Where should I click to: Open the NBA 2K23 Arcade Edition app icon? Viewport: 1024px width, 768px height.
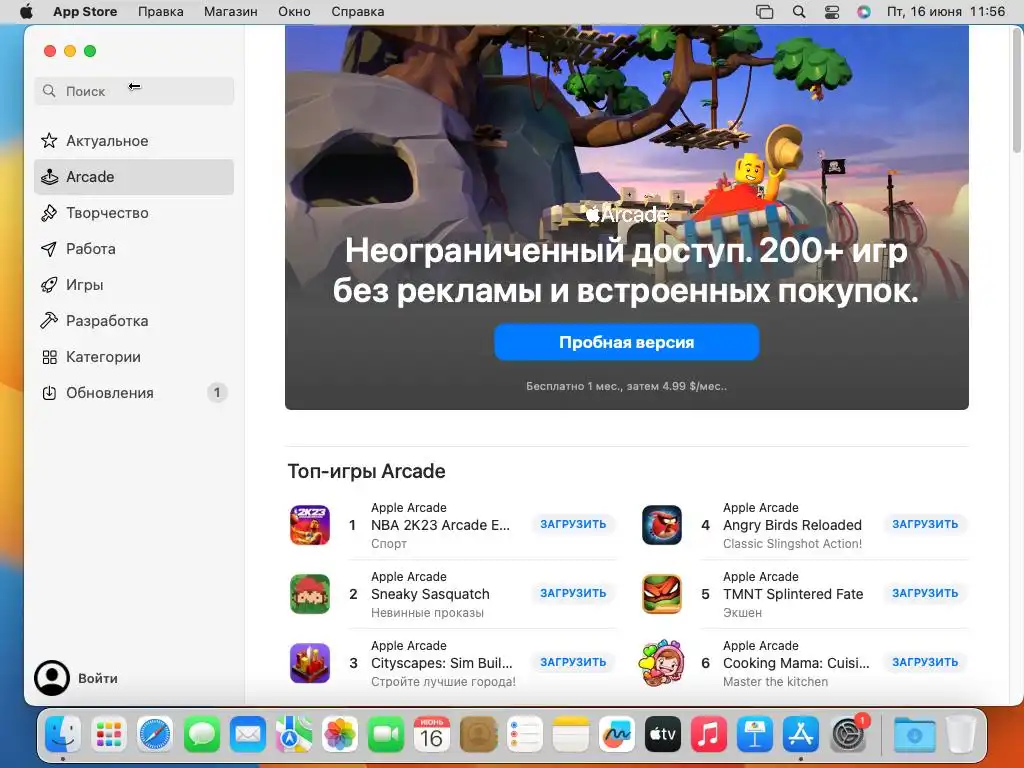point(310,525)
